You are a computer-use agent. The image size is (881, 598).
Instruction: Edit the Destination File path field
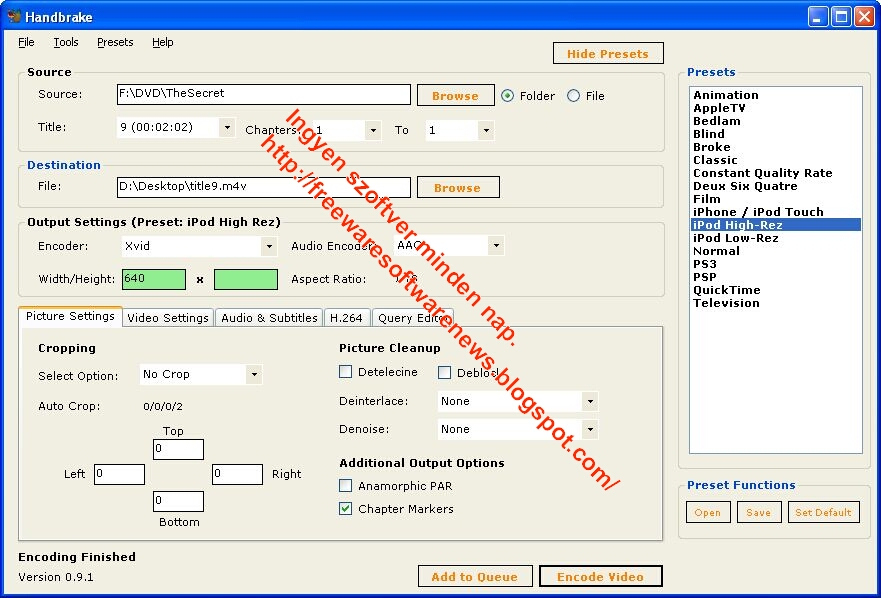pyautogui.click(x=264, y=187)
